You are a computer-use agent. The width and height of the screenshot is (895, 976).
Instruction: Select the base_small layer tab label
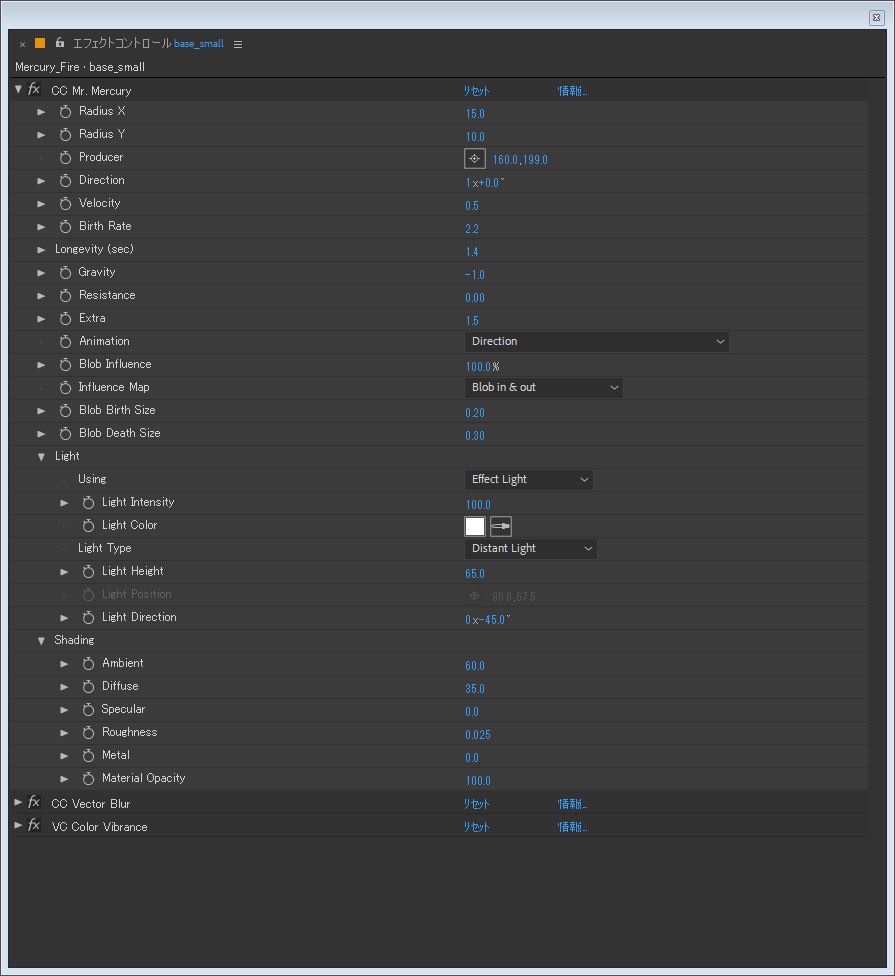(x=199, y=44)
